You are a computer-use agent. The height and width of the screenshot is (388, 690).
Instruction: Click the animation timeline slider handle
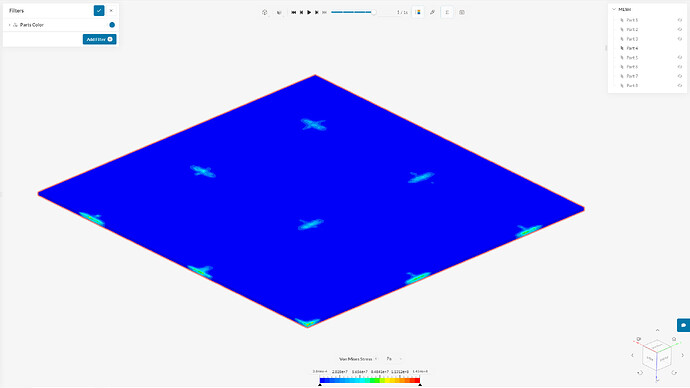pyautogui.click(x=374, y=12)
